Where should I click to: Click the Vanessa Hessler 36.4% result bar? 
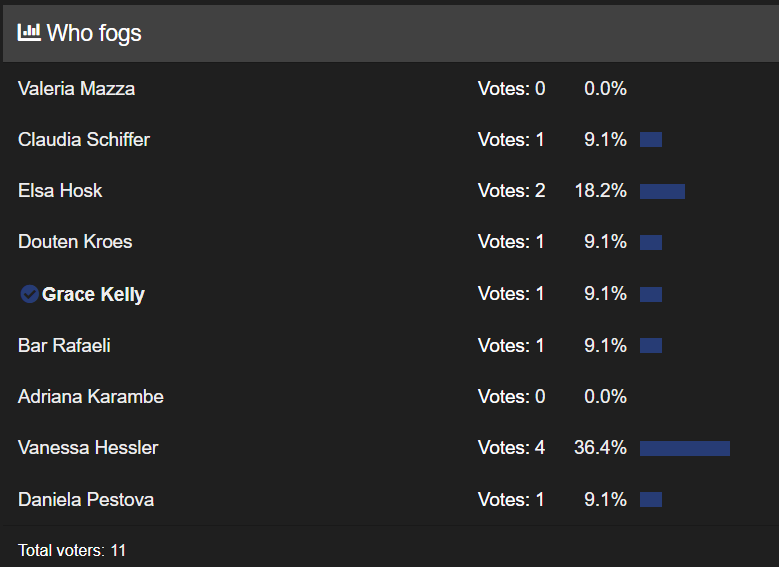(x=685, y=448)
